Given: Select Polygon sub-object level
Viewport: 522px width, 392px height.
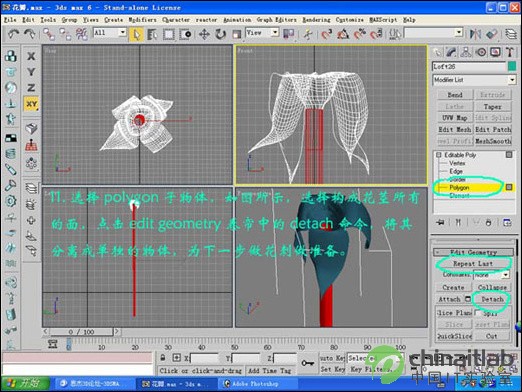Looking at the screenshot, I should tap(459, 188).
